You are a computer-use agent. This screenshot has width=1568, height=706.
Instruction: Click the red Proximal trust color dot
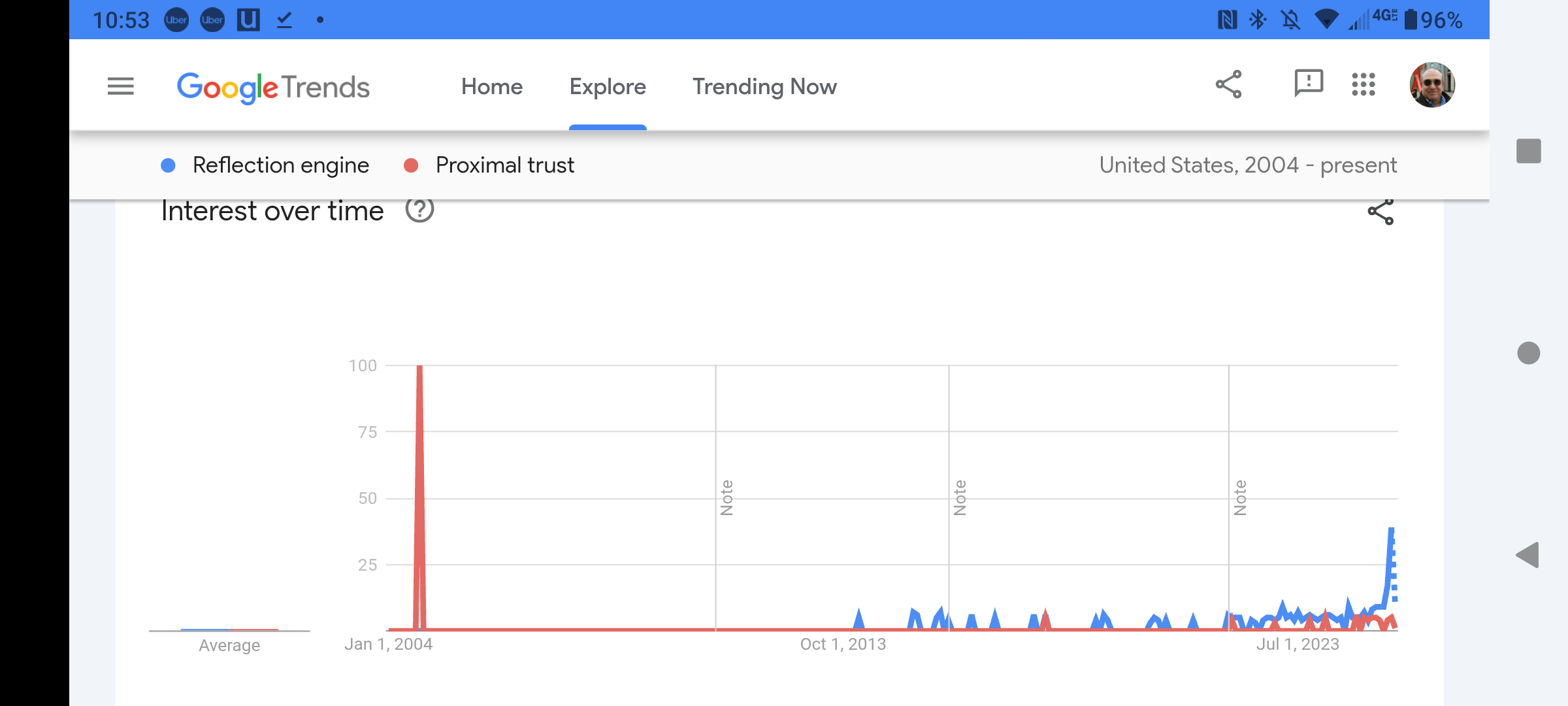pyautogui.click(x=411, y=166)
